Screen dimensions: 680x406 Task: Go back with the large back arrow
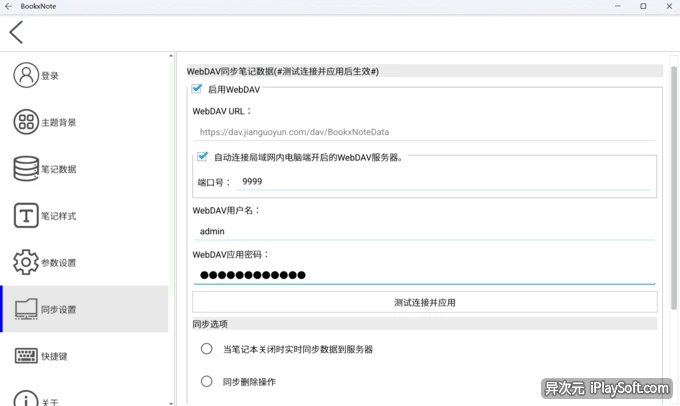pos(16,32)
